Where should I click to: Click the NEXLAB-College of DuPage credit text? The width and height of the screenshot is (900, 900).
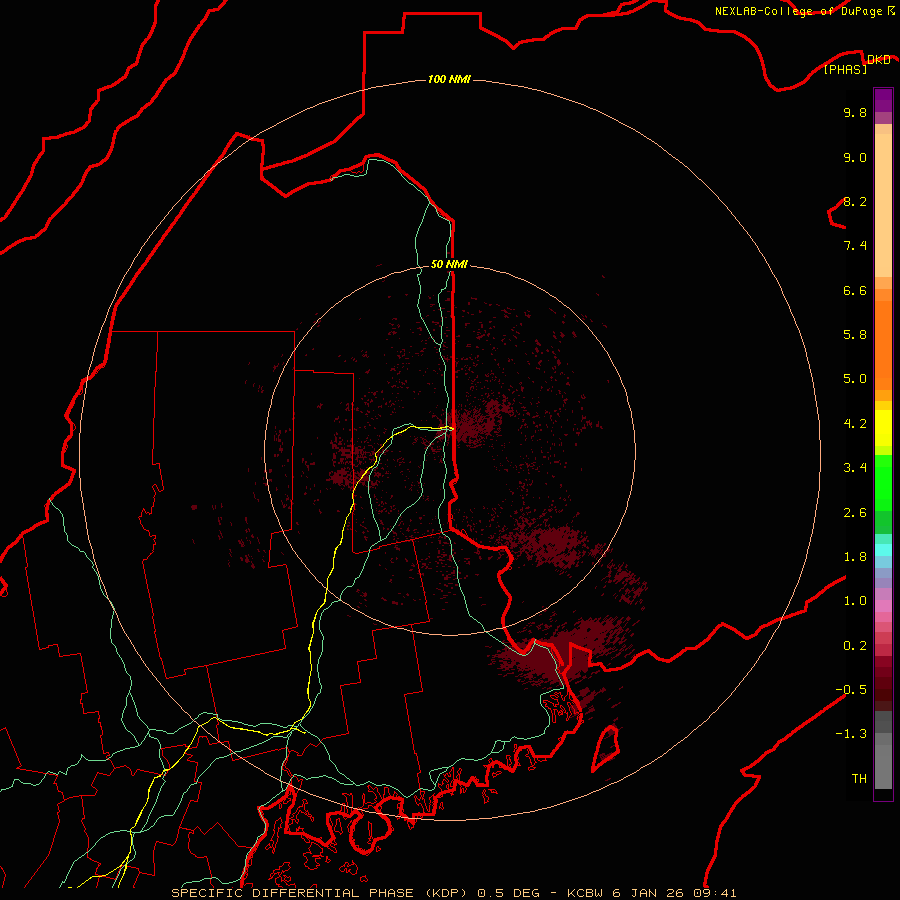799,11
